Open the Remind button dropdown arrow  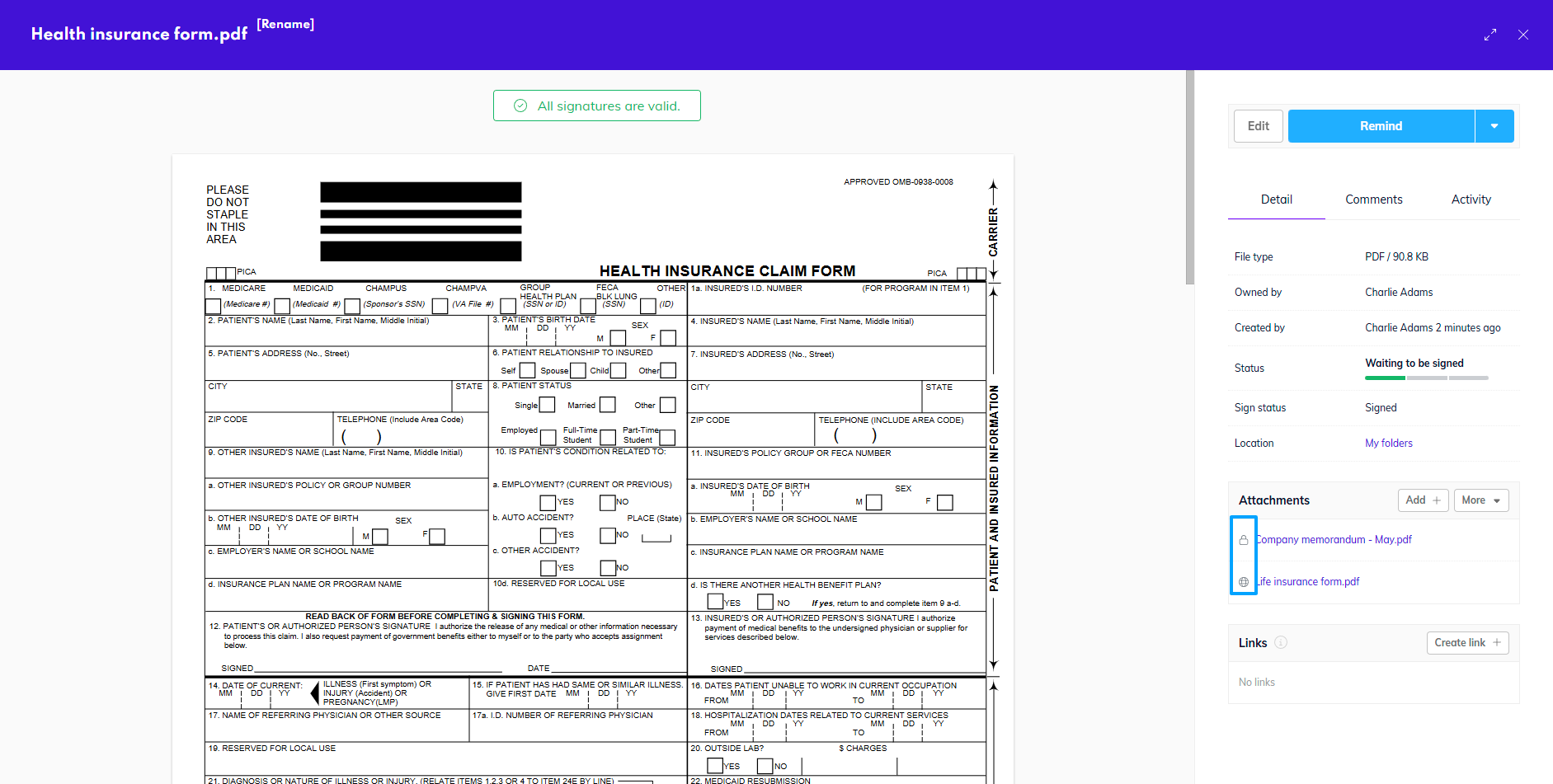[x=1494, y=126]
